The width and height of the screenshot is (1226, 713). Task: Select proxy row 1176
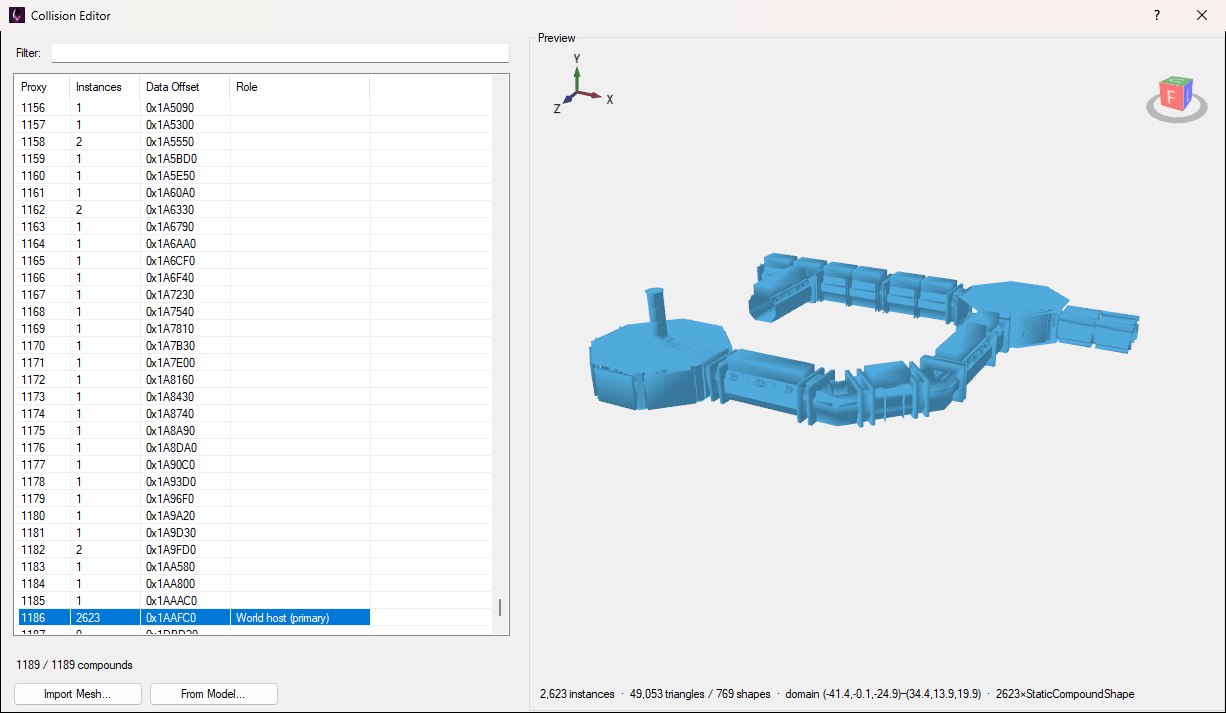pyautogui.click(x=194, y=448)
